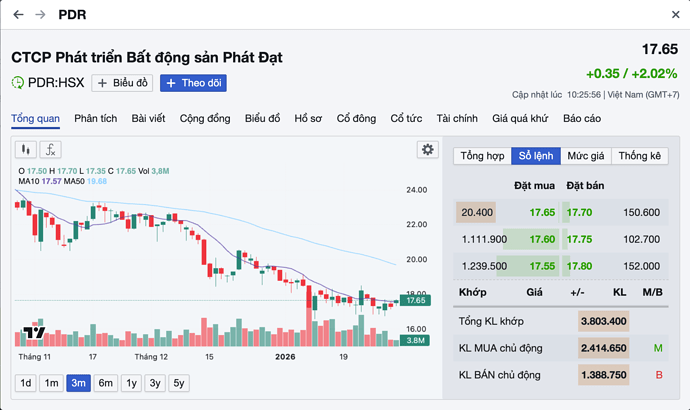Select the 6m time range

coord(105,383)
